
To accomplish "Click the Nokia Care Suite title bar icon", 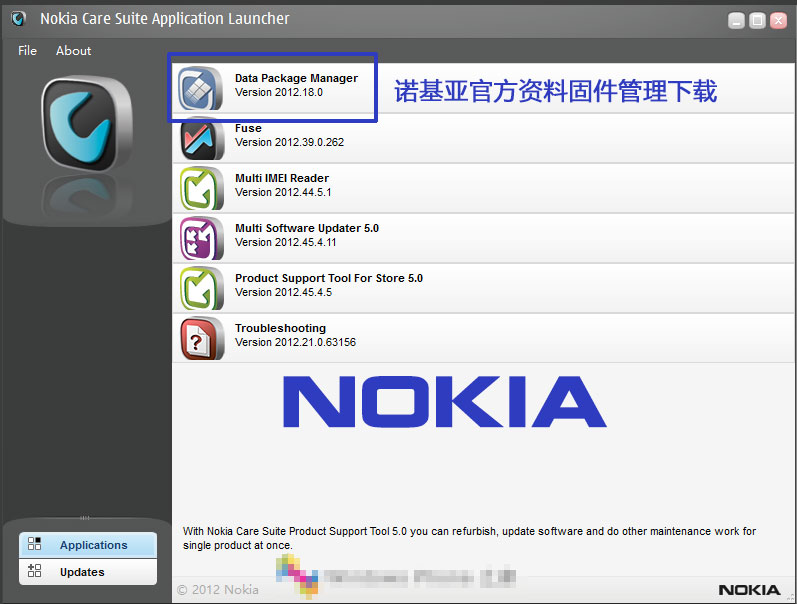I will click(18, 19).
